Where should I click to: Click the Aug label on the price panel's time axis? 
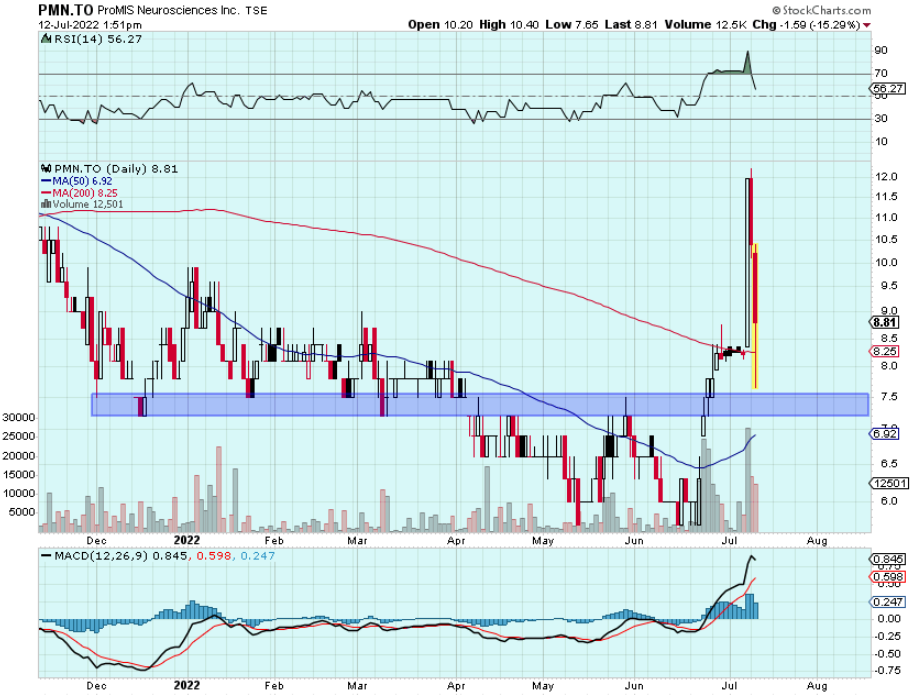817,541
